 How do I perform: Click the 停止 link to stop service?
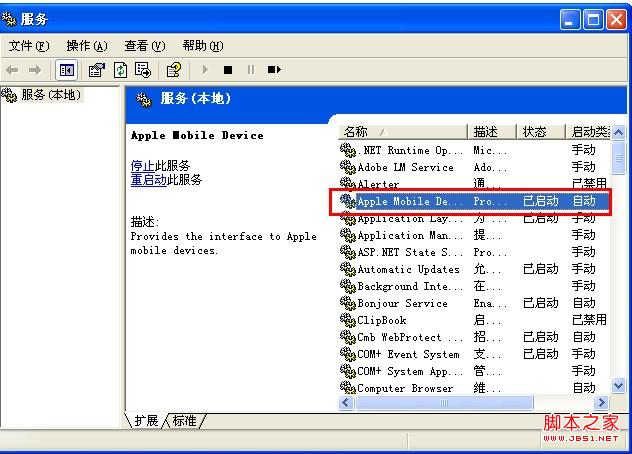143,166
